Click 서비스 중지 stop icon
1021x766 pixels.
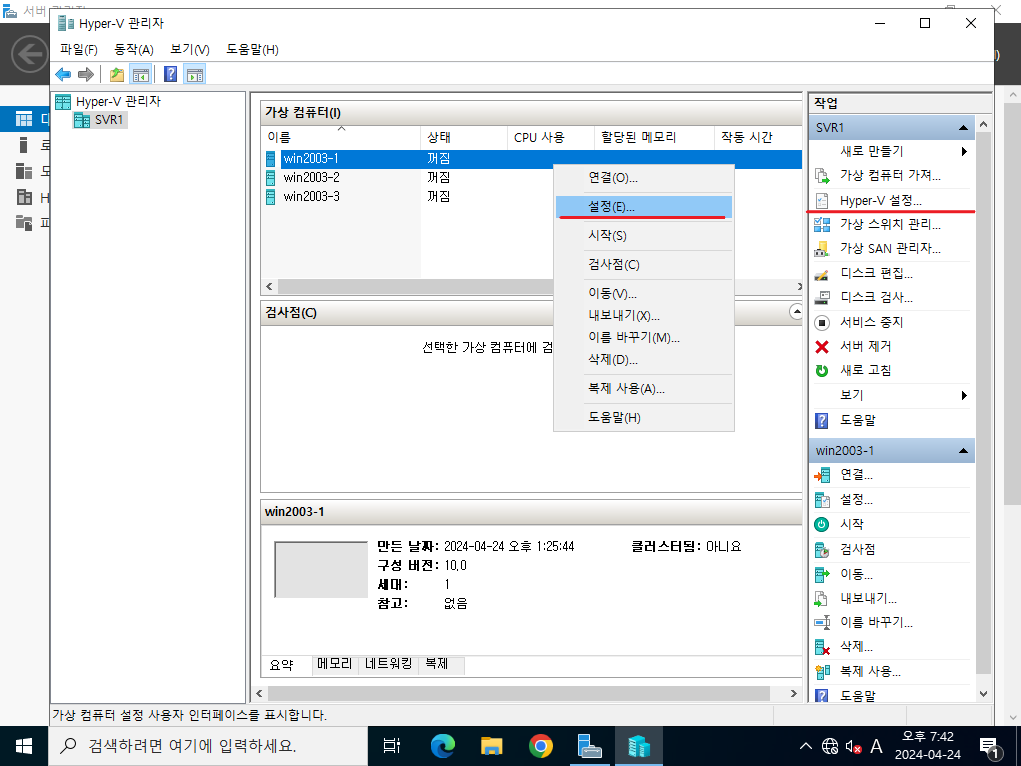822,322
